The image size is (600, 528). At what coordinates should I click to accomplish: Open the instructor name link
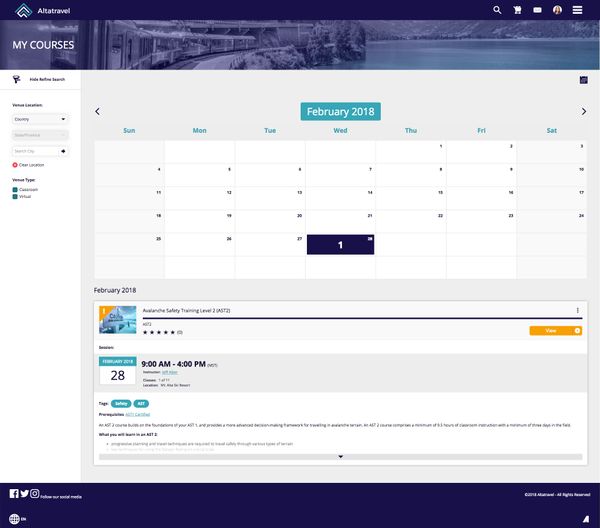170,372
